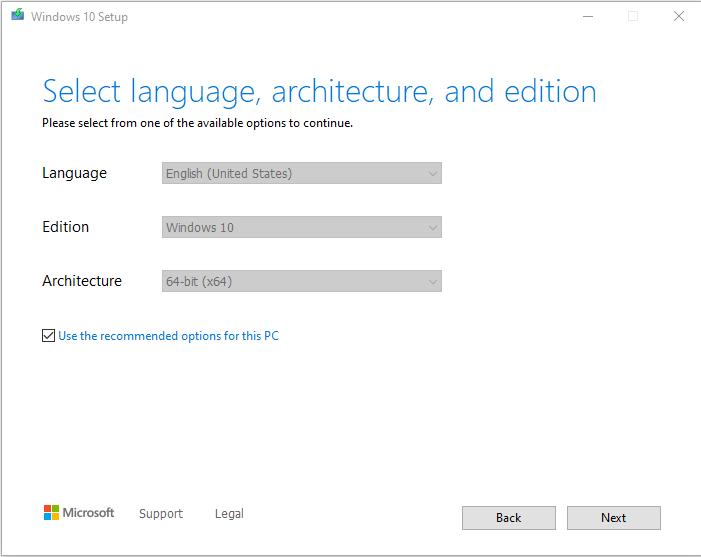
Task: Click the Edition field label
Action: point(65,227)
